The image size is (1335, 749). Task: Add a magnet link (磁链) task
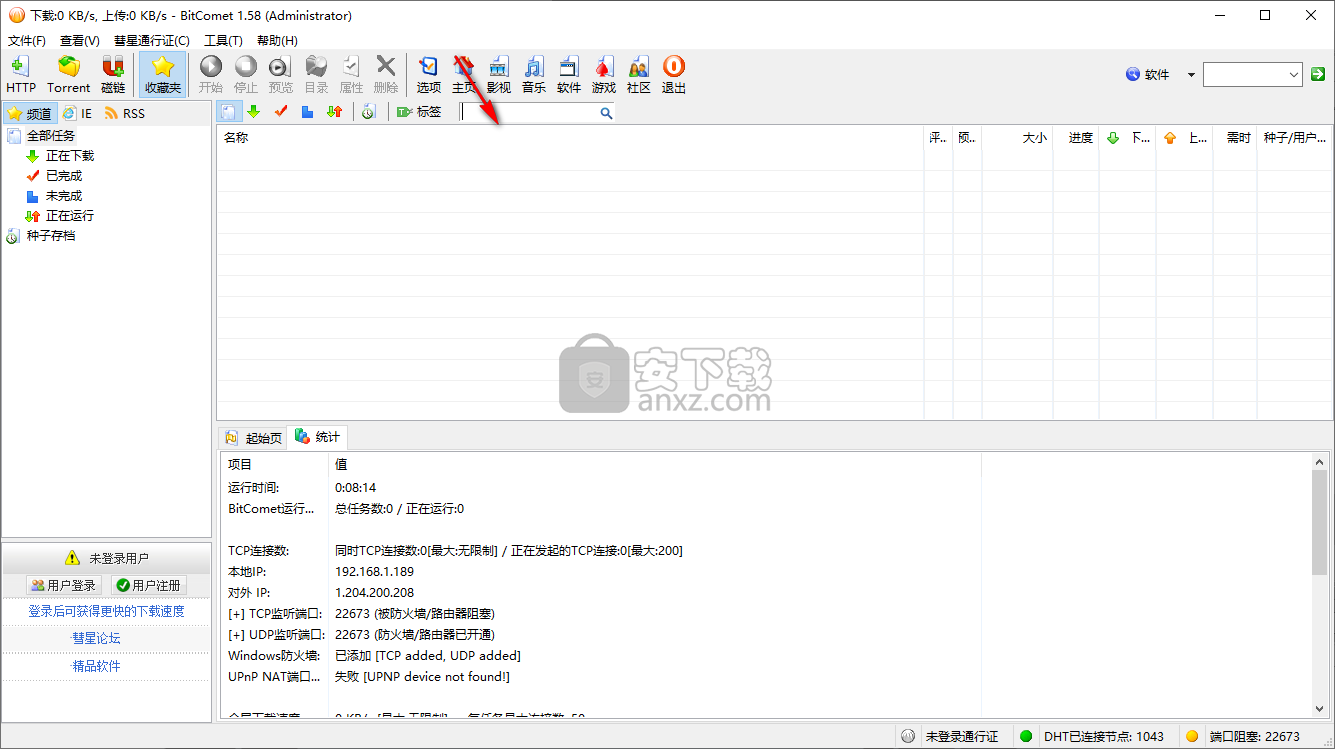point(113,75)
